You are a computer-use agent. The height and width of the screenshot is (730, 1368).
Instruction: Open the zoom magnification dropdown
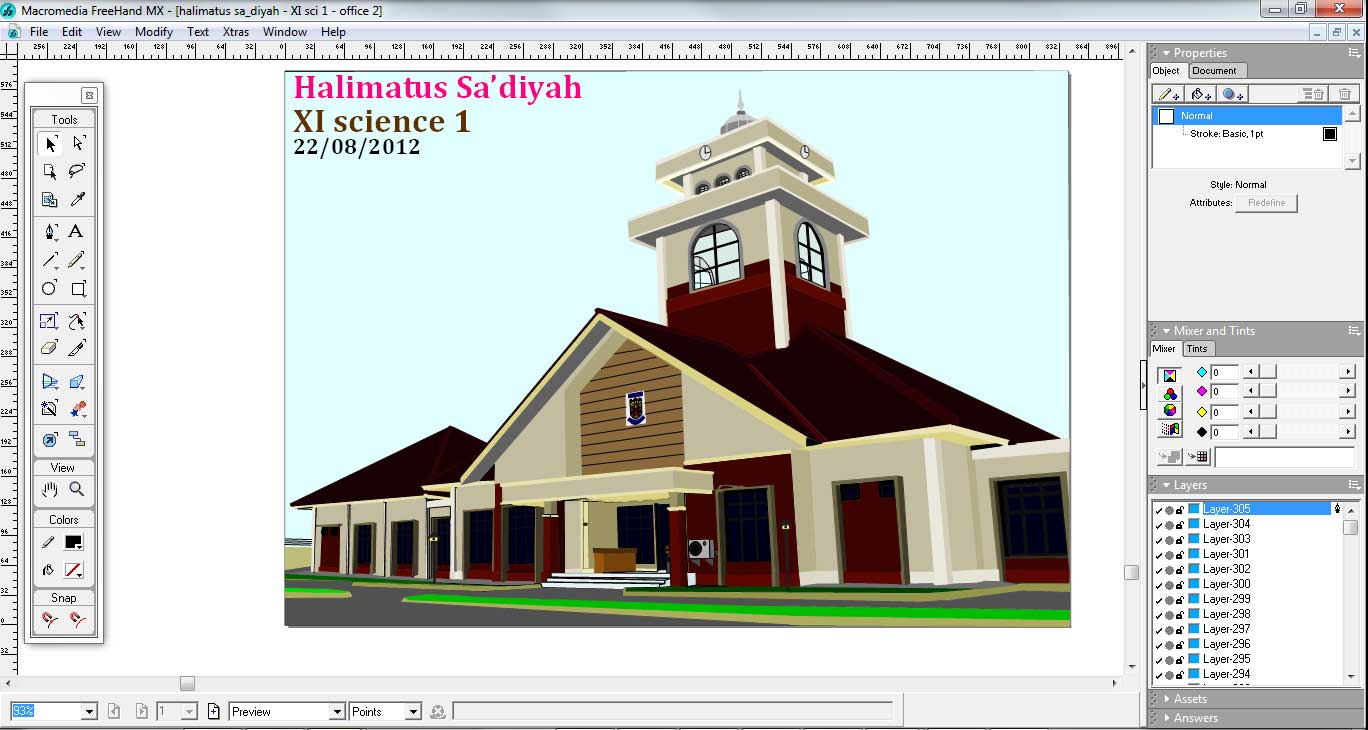[89, 712]
